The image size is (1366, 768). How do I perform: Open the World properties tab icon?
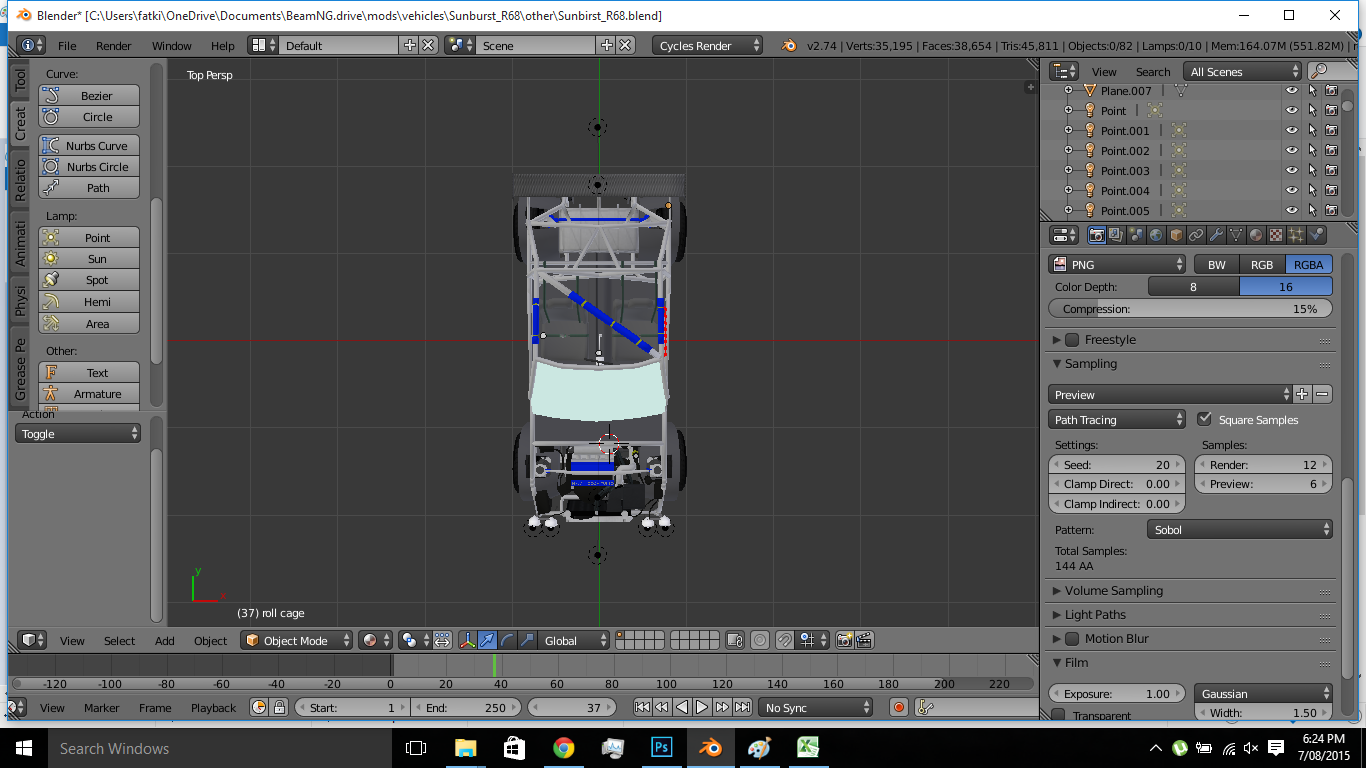point(1156,235)
